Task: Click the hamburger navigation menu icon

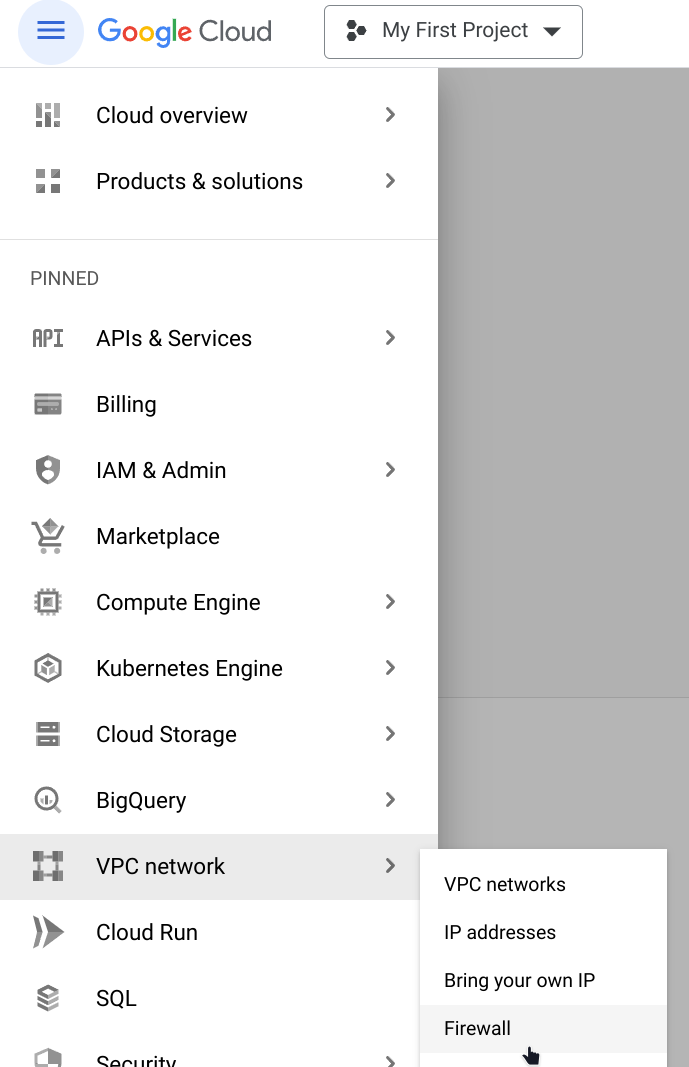Action: [x=51, y=31]
